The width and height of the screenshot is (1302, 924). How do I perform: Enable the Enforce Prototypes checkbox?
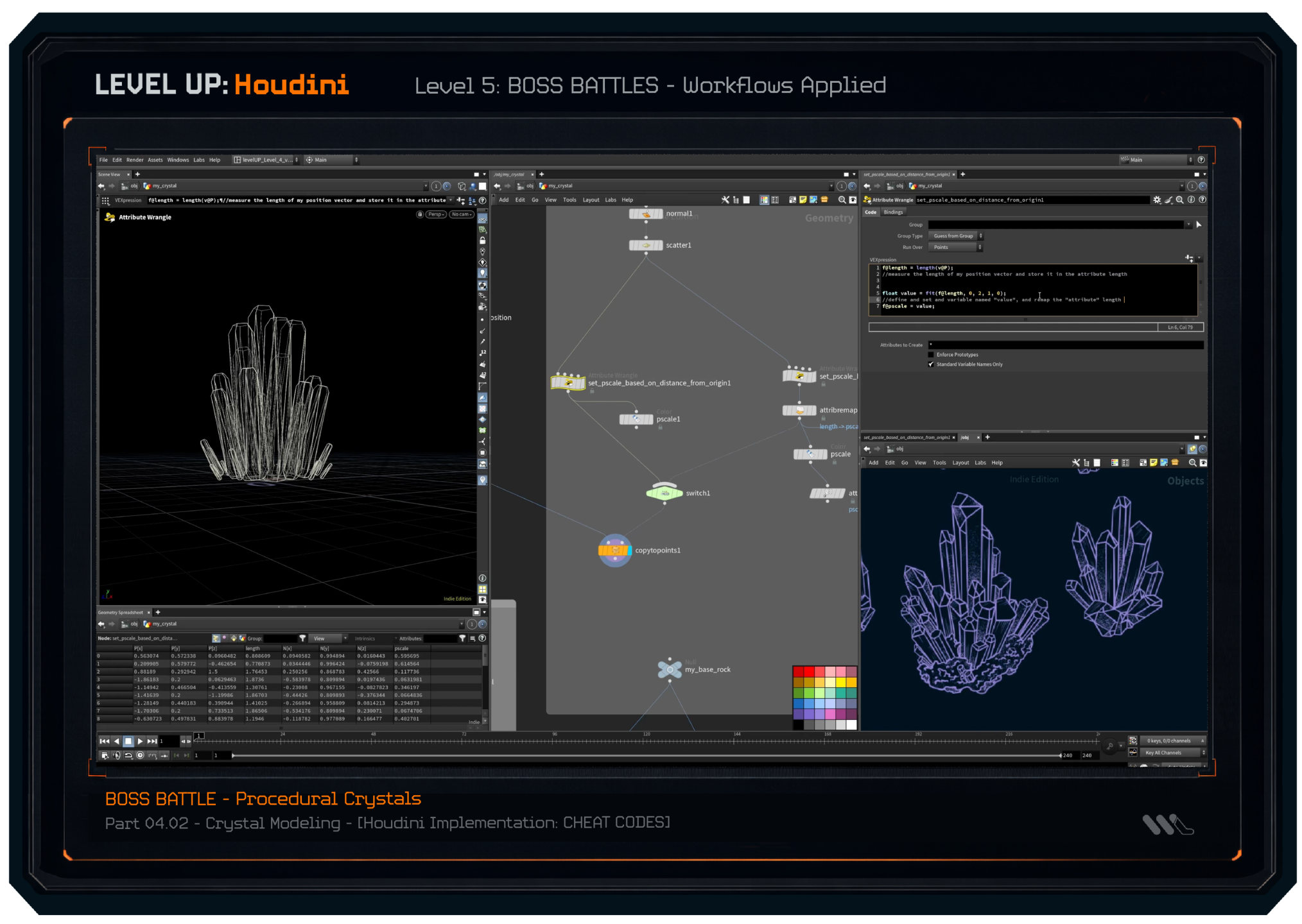click(931, 355)
